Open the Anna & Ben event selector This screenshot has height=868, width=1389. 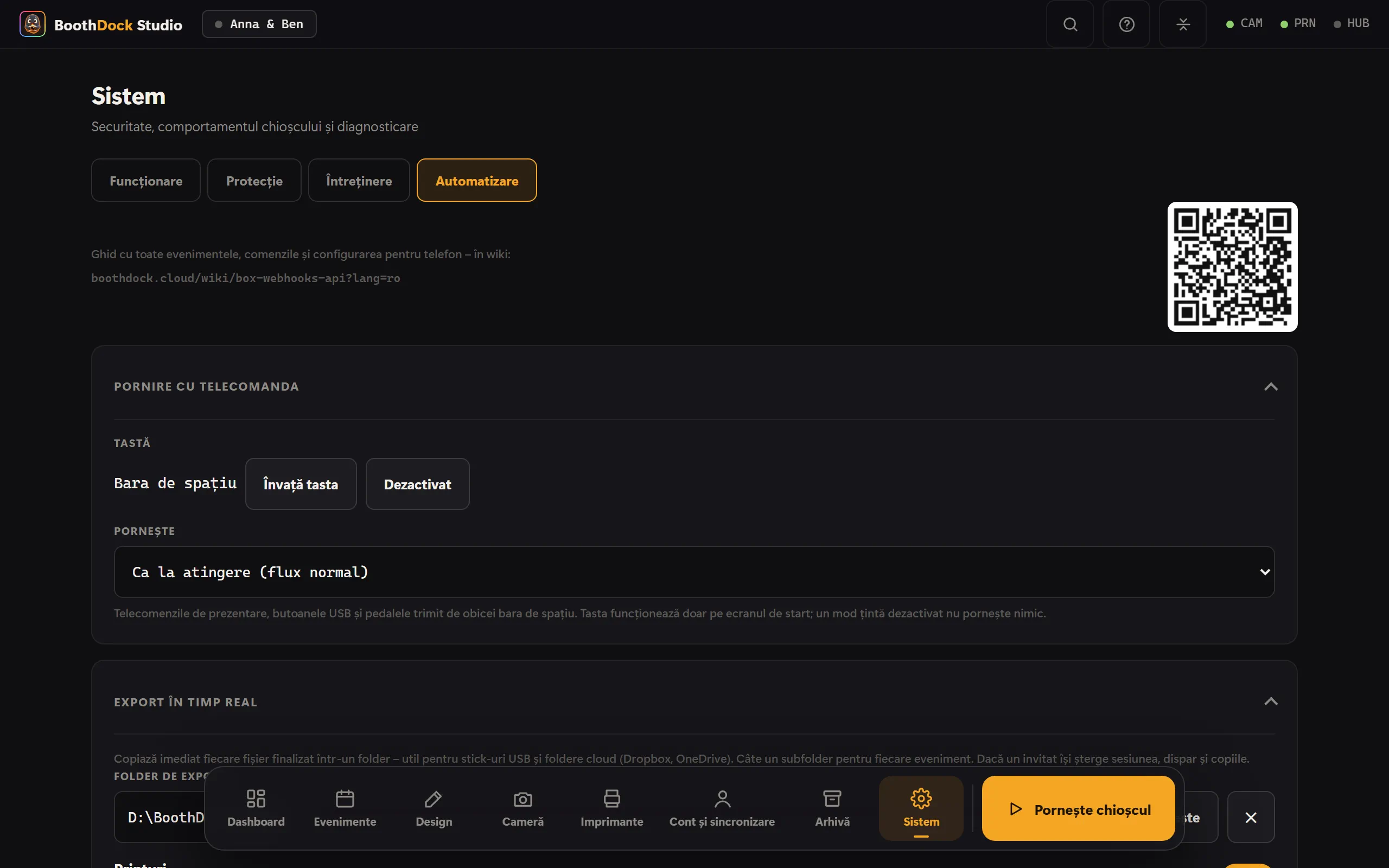click(259, 24)
